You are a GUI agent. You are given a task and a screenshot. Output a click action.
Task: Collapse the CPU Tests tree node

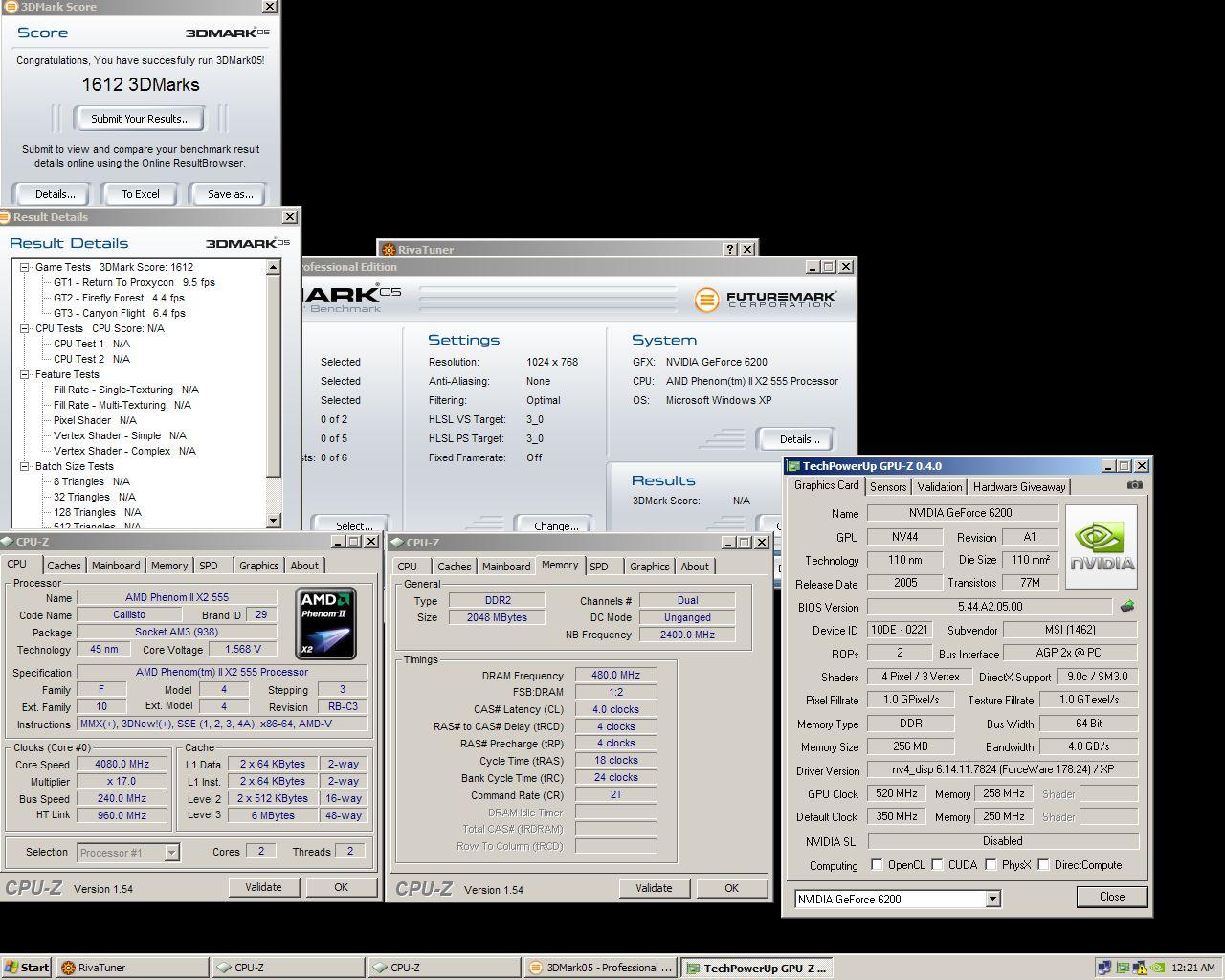click(x=26, y=328)
